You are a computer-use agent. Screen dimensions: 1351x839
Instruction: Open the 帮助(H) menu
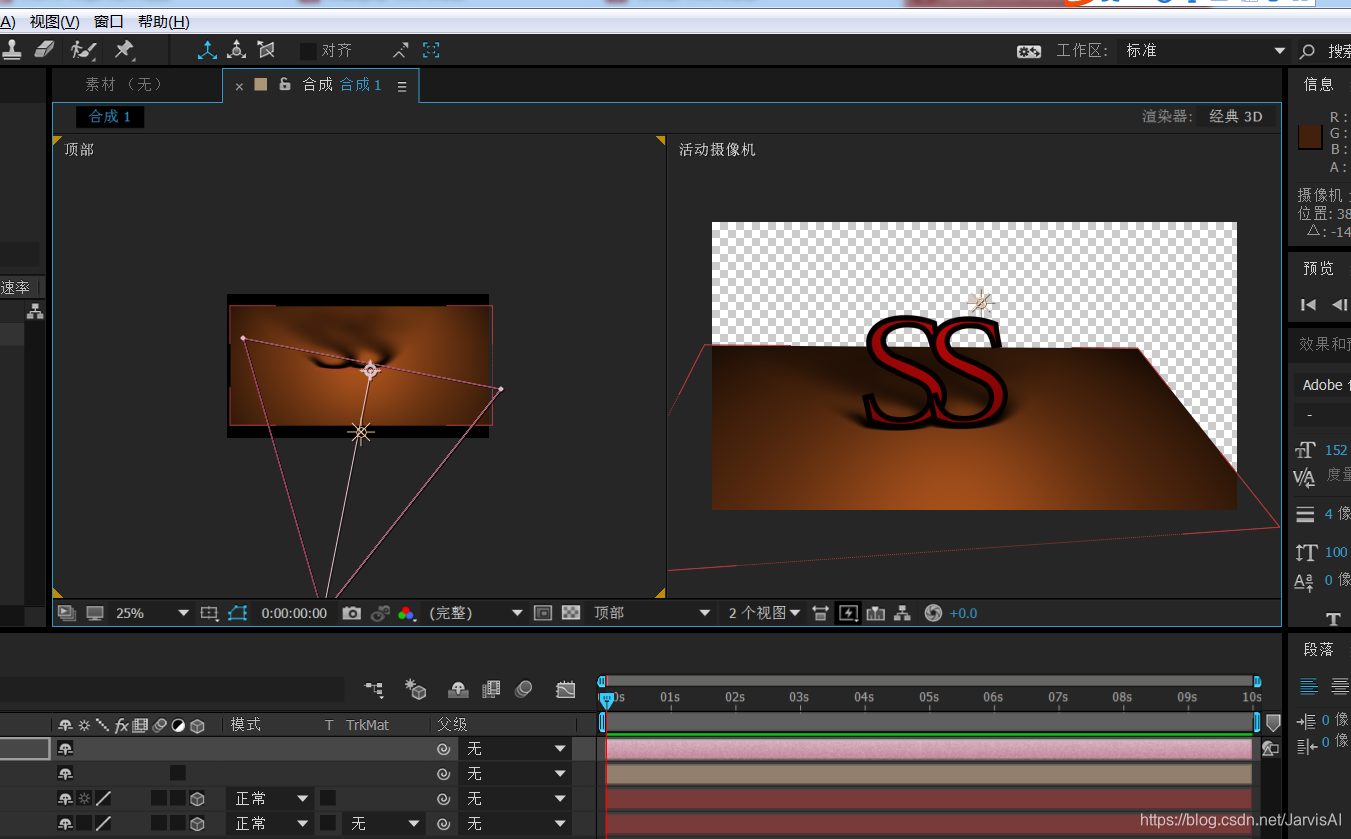click(x=164, y=21)
